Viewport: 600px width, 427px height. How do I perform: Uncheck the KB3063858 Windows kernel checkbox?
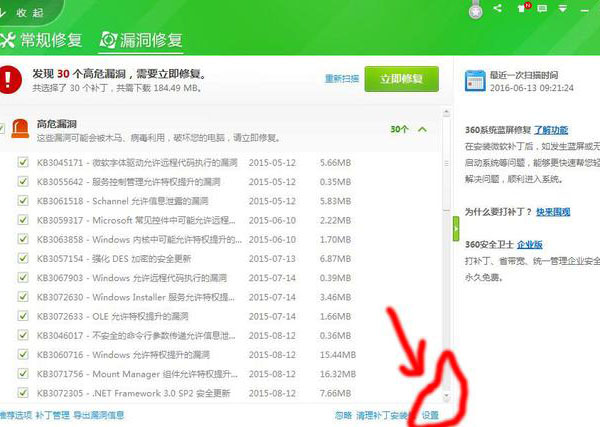click(23, 239)
